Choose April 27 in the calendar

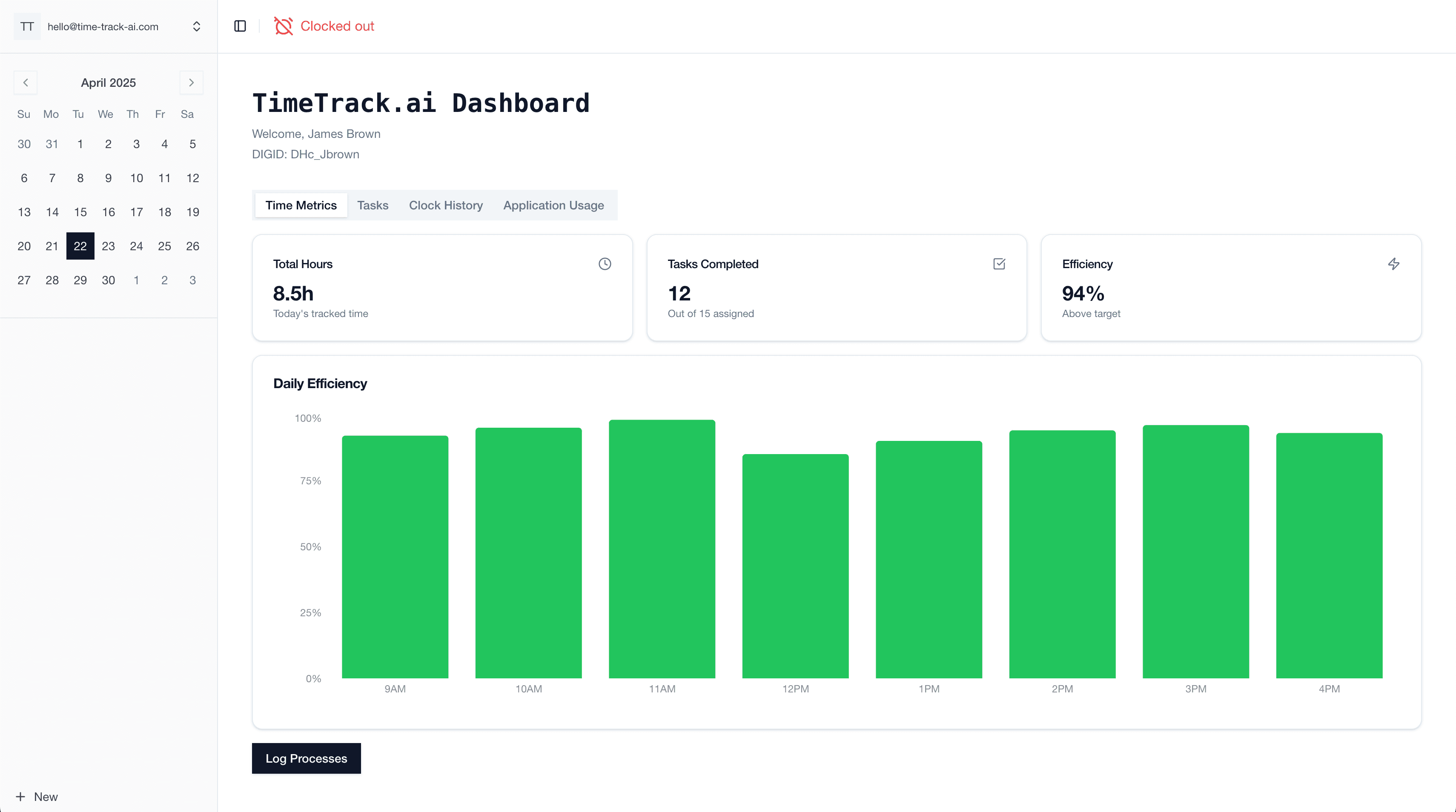click(x=24, y=280)
